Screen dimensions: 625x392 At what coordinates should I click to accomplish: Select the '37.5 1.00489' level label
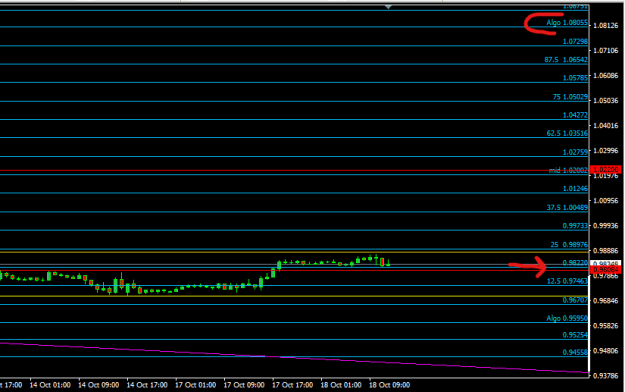point(567,207)
